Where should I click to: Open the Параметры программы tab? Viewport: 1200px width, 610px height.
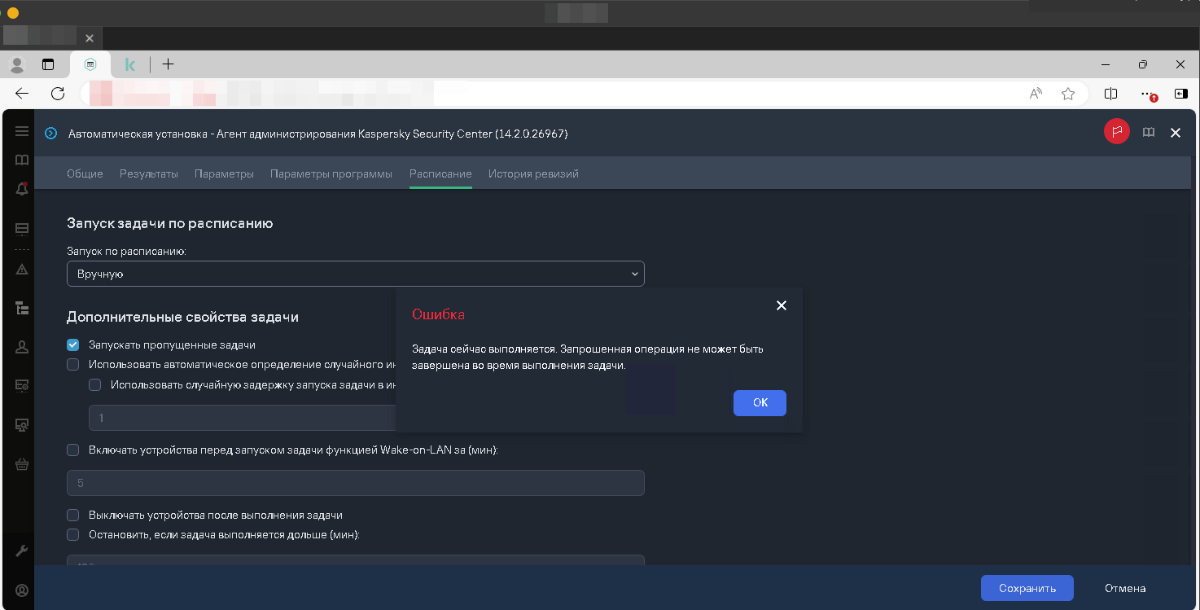coord(331,174)
